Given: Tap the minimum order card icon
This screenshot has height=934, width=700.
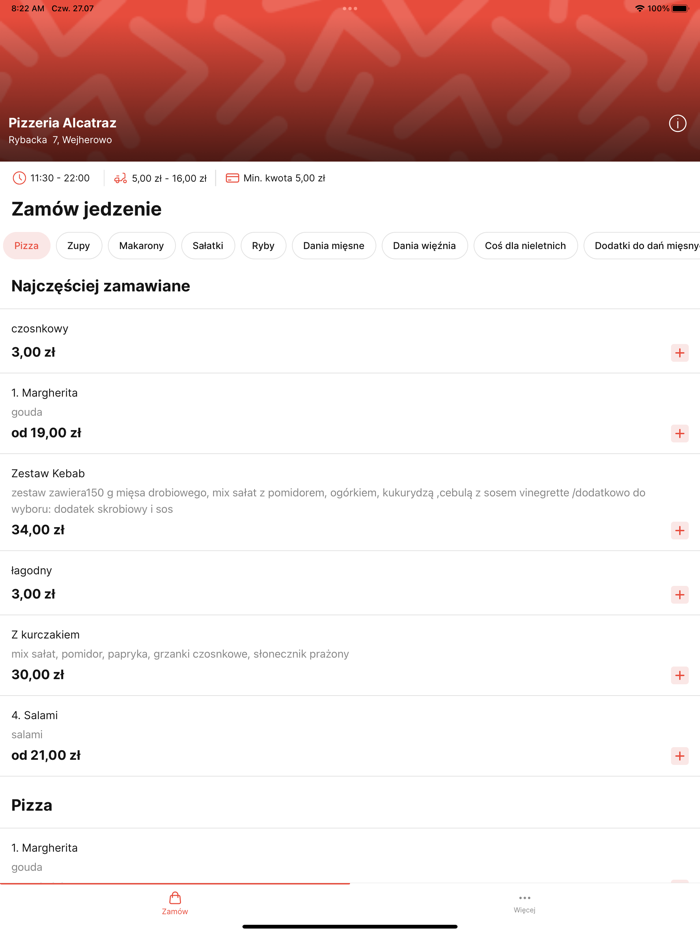Looking at the screenshot, I should point(232,178).
